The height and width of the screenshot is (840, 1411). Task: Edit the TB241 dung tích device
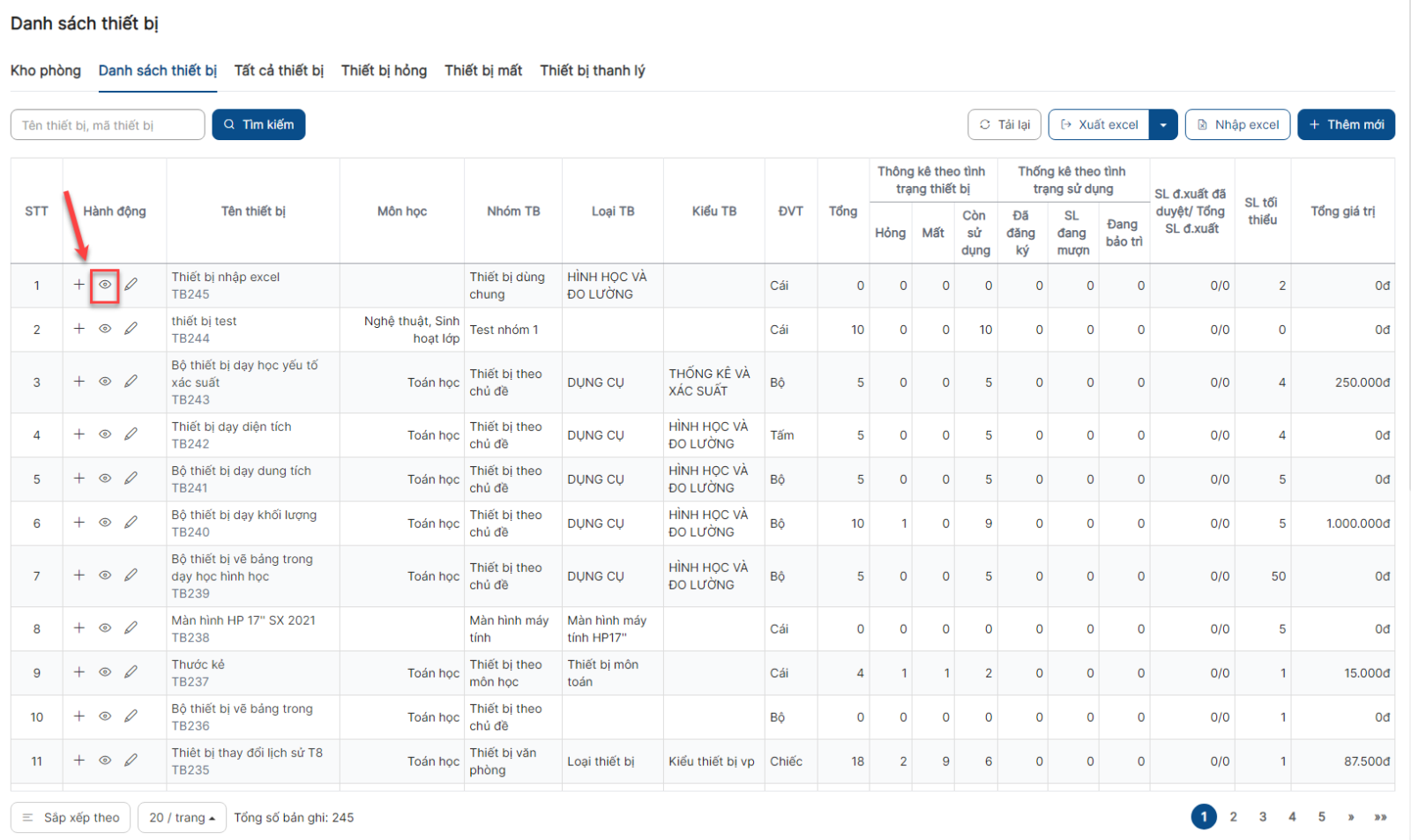[x=131, y=479]
